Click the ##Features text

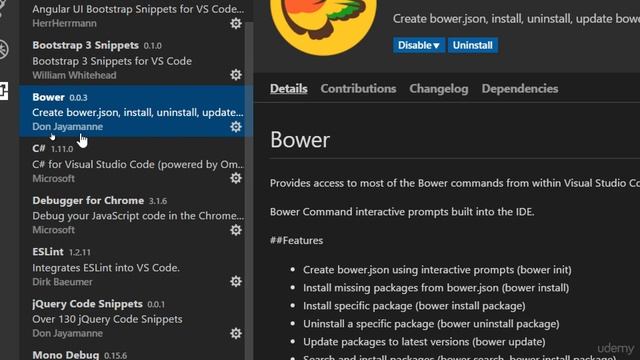tap(296, 240)
